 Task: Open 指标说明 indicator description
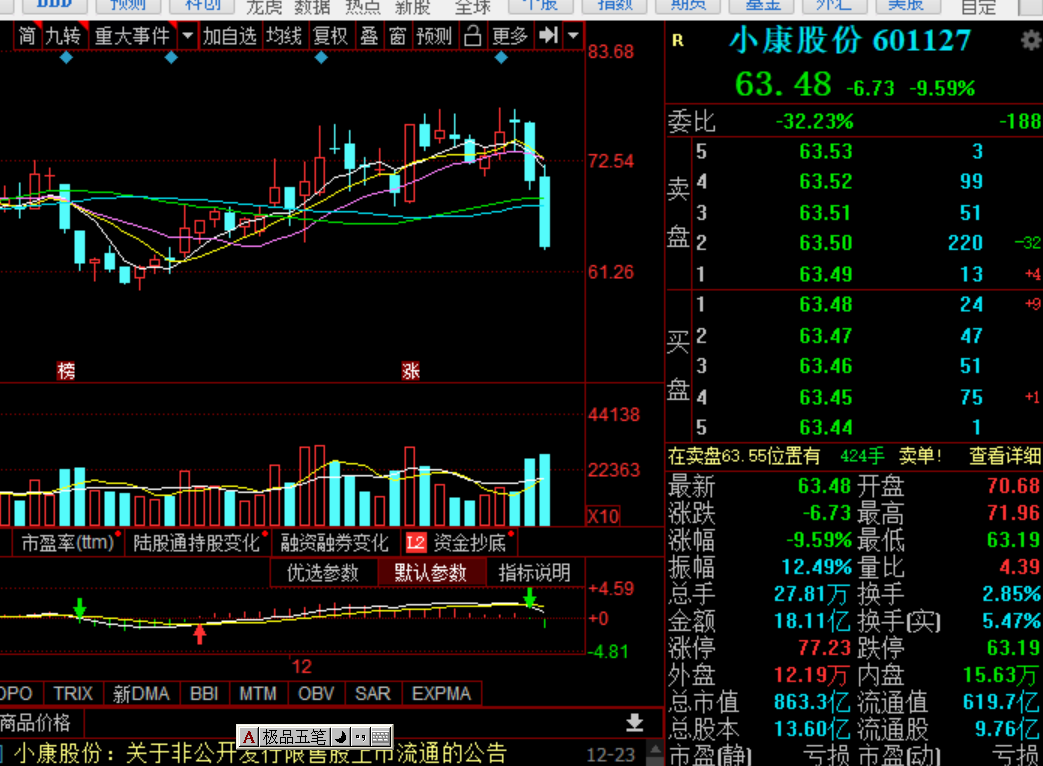click(535, 573)
